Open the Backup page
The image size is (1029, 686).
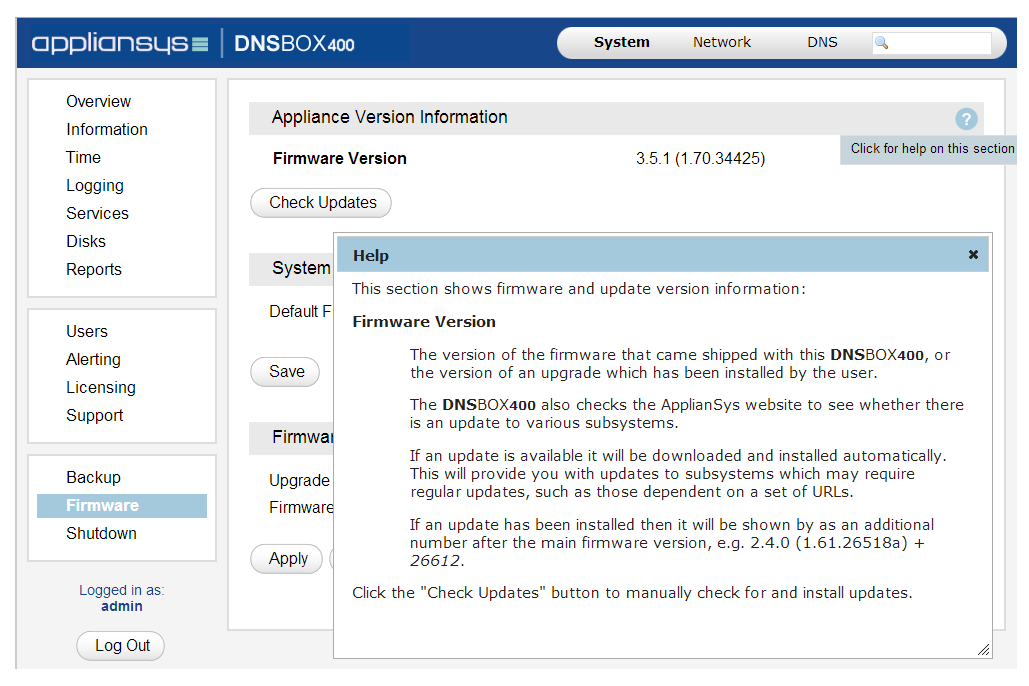tap(93, 477)
